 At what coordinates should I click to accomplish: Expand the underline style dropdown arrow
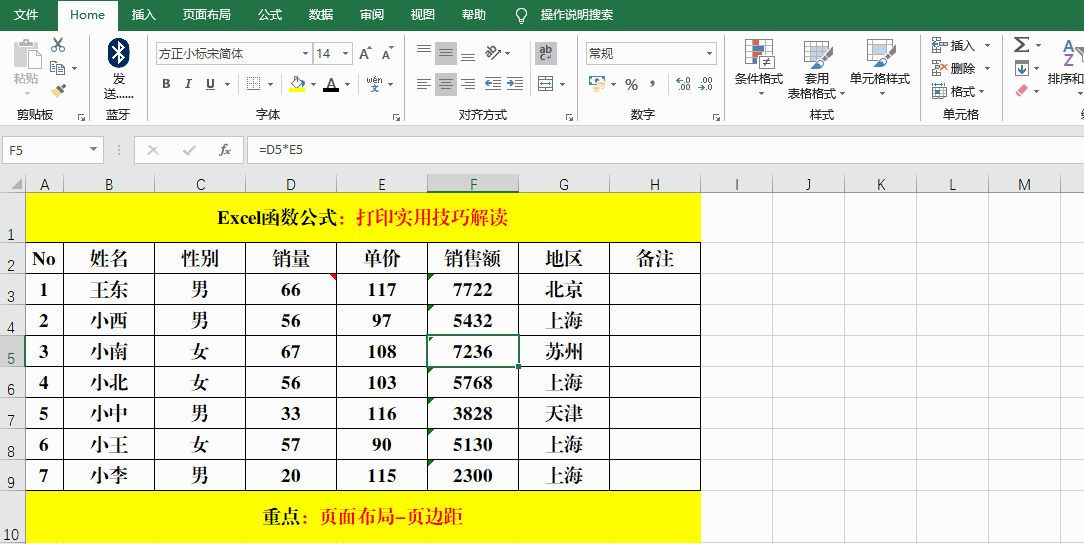(x=226, y=84)
